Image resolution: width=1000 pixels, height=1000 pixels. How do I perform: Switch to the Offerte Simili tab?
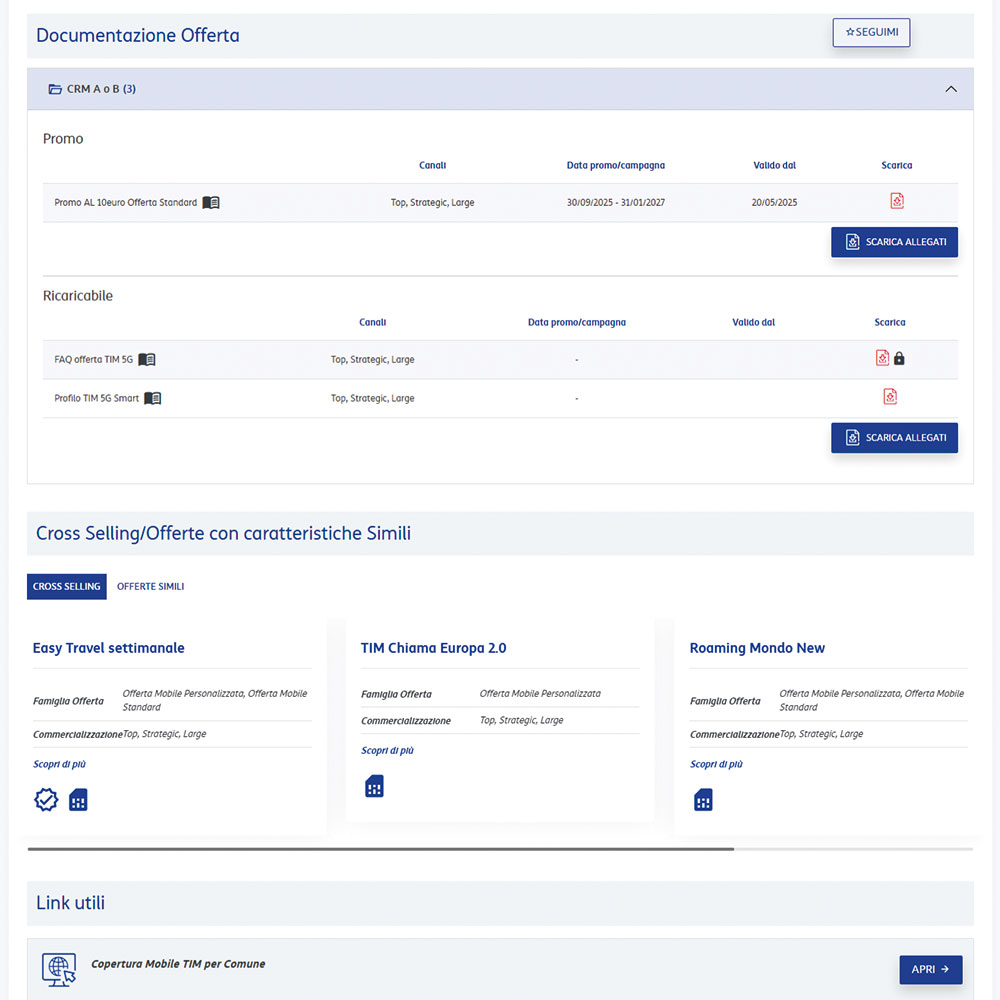(150, 587)
